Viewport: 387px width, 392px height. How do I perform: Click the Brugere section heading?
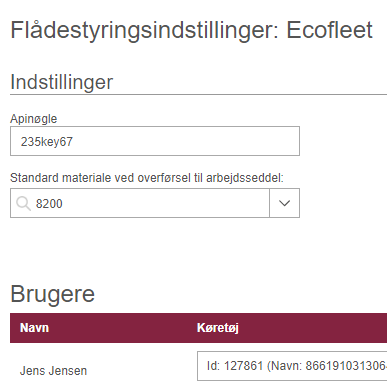pos(53,294)
